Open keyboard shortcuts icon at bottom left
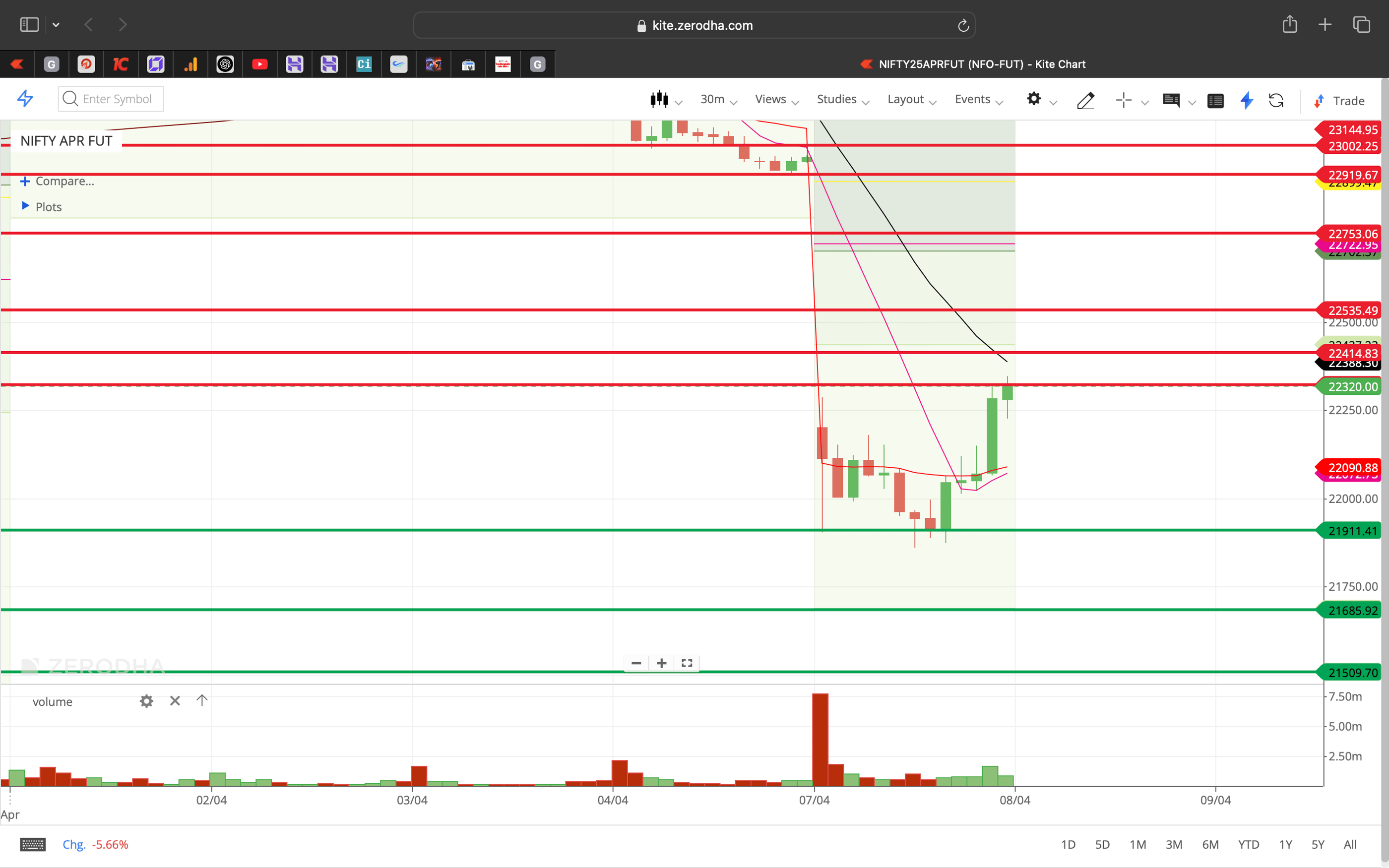This screenshot has width=1389, height=868. tap(33, 844)
